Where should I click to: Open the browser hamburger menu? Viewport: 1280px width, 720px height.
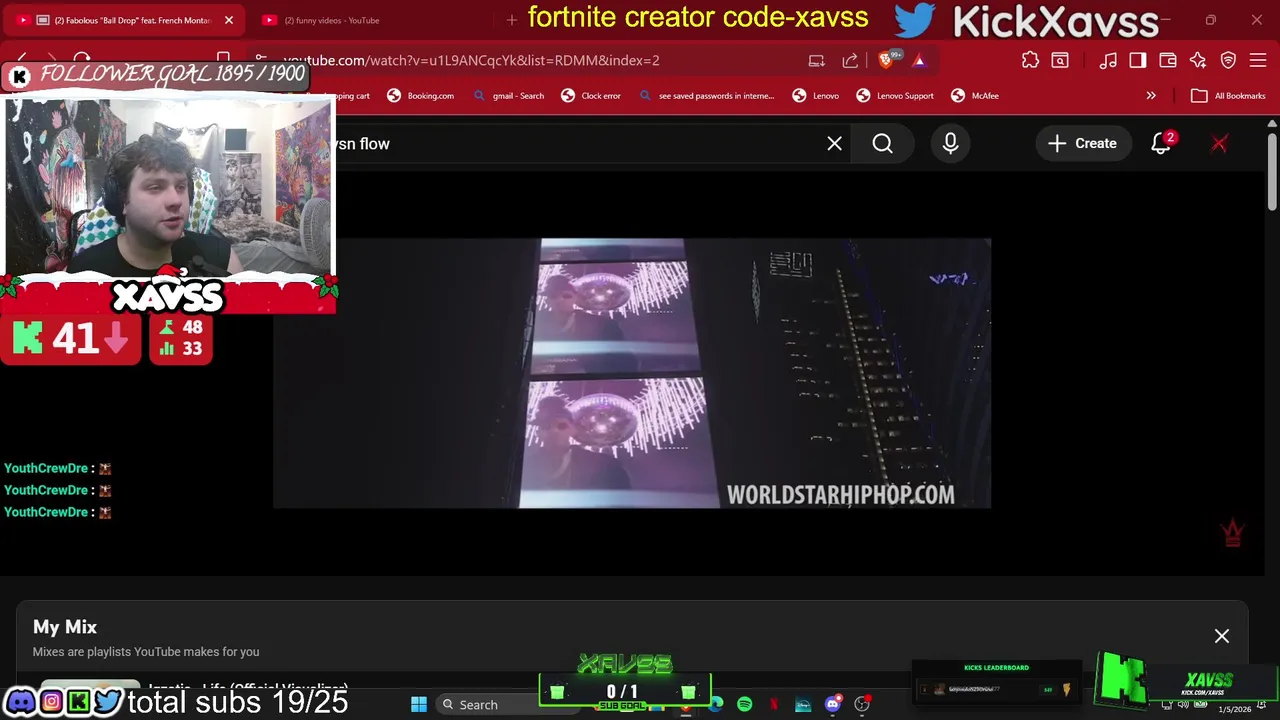(1259, 61)
